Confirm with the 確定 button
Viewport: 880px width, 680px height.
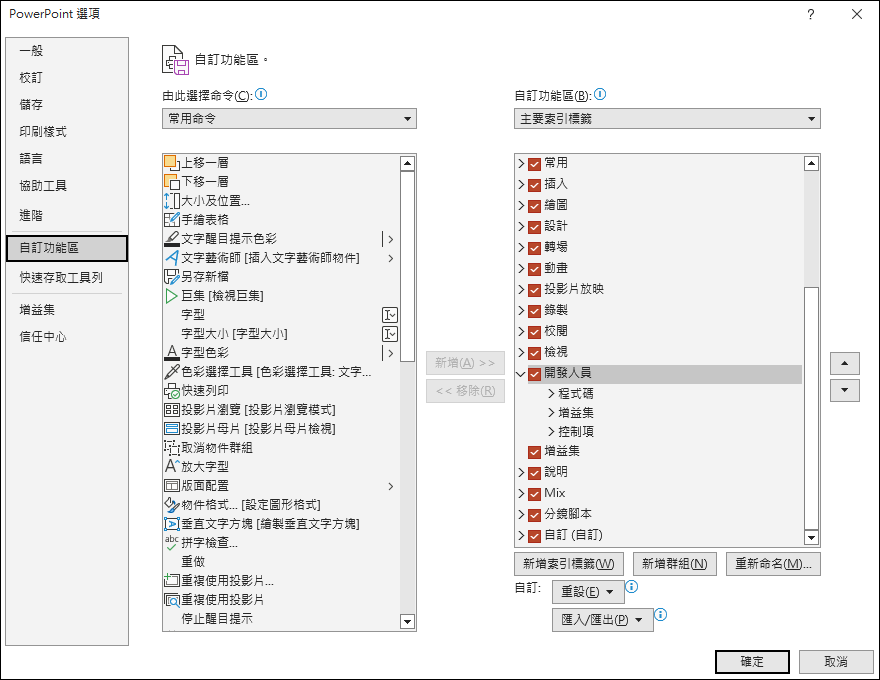(x=752, y=662)
